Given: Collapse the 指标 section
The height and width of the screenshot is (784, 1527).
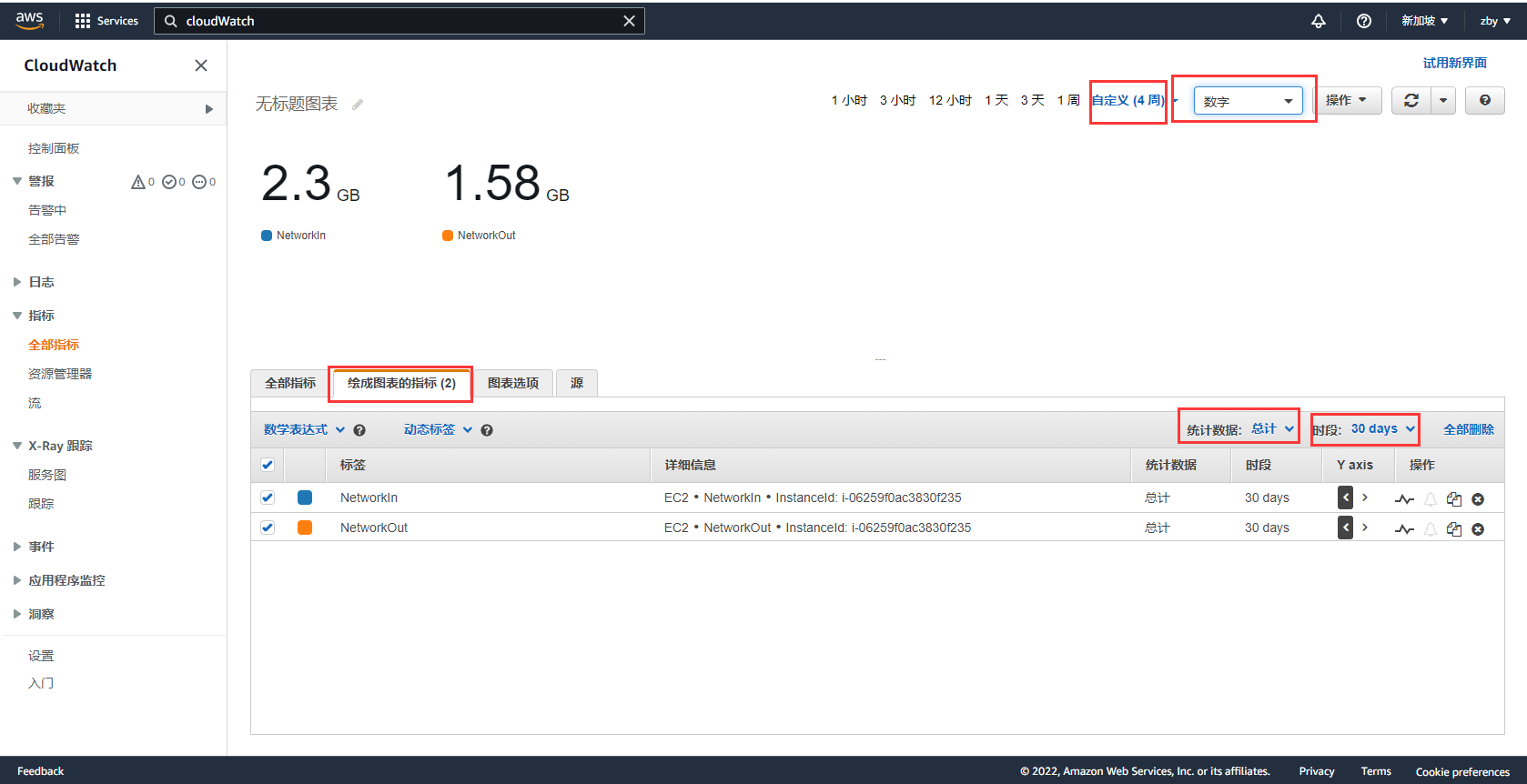Looking at the screenshot, I should coord(17,316).
